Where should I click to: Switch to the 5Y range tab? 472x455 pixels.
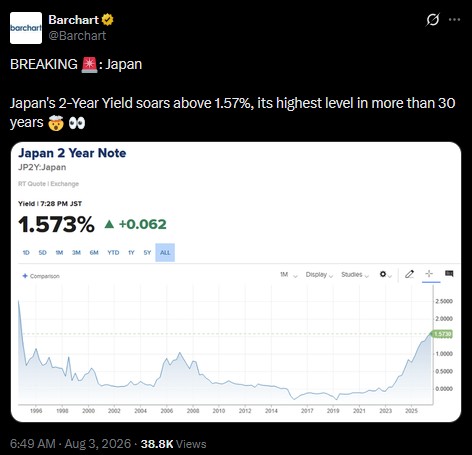pyautogui.click(x=147, y=253)
